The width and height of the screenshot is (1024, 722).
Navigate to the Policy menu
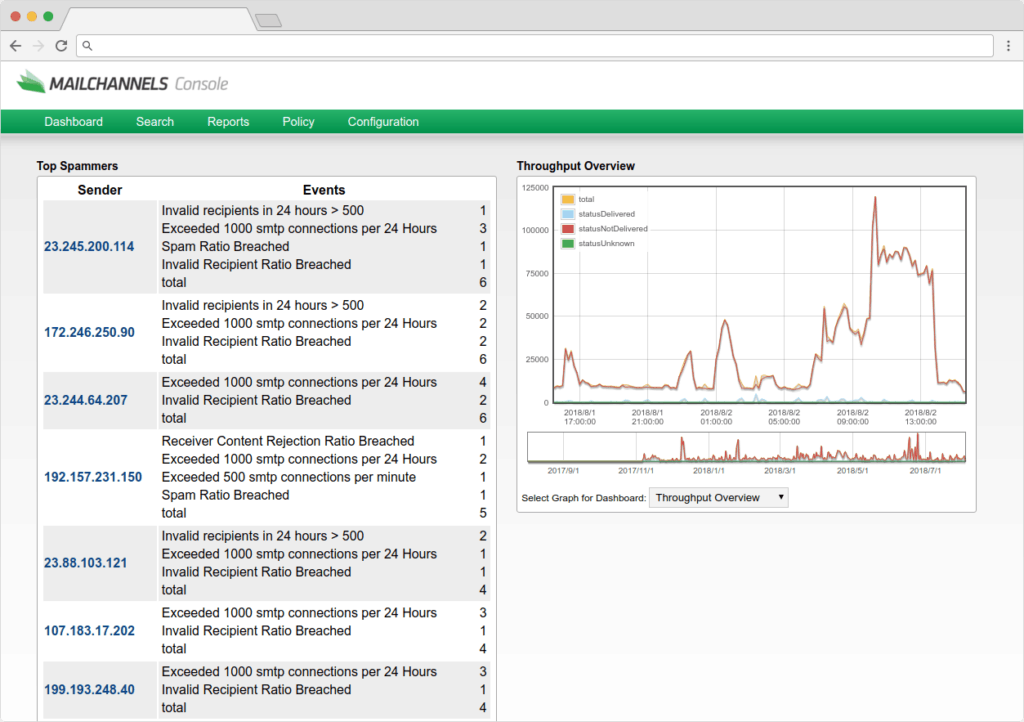point(298,121)
